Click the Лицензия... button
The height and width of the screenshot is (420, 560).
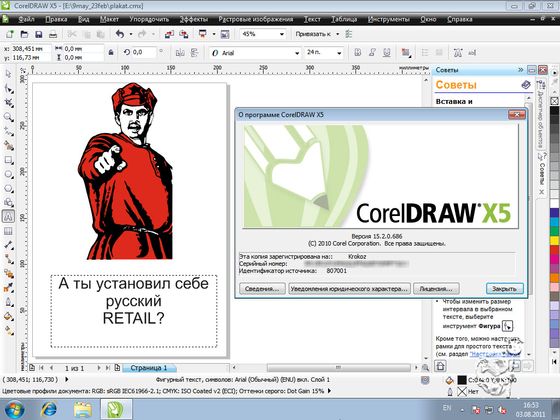pos(436,289)
